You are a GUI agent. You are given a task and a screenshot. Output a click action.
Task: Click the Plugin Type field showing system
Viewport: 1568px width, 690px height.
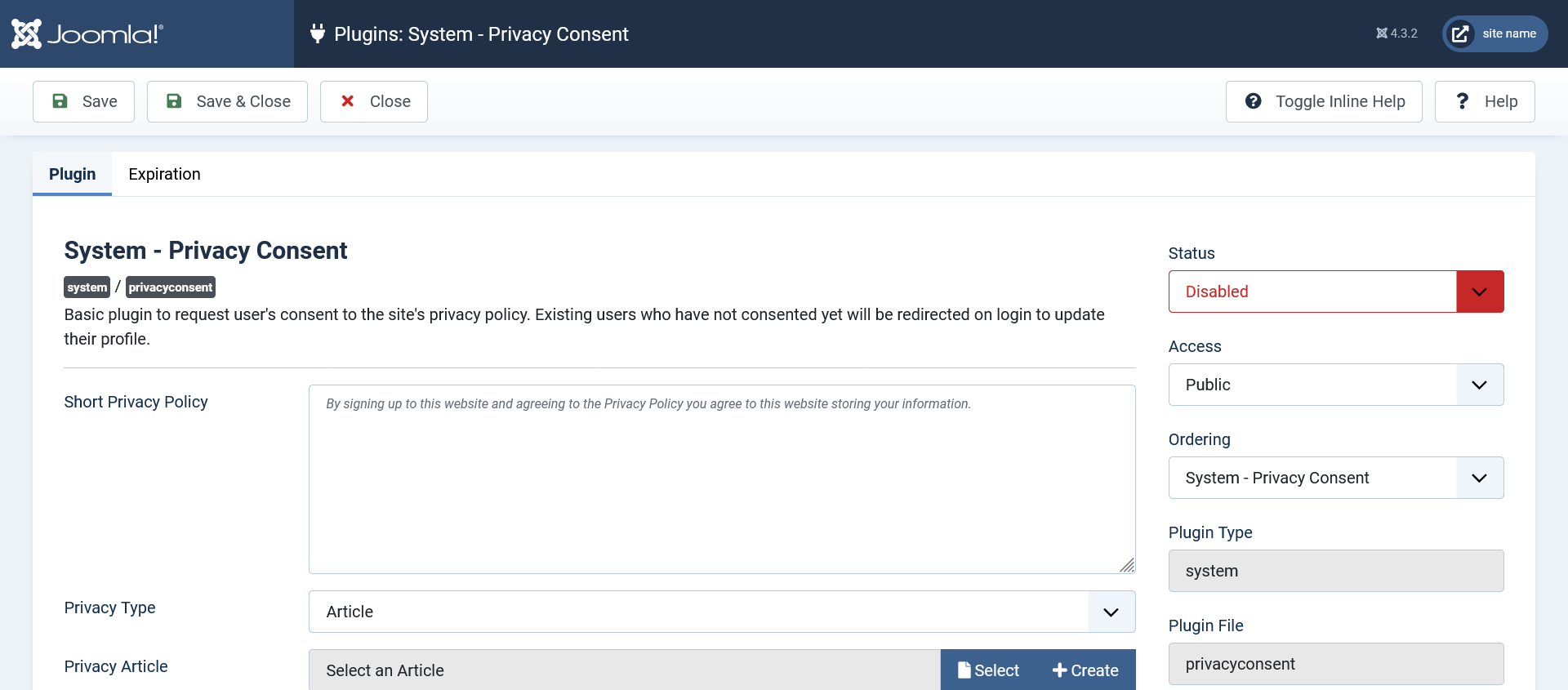coord(1336,571)
